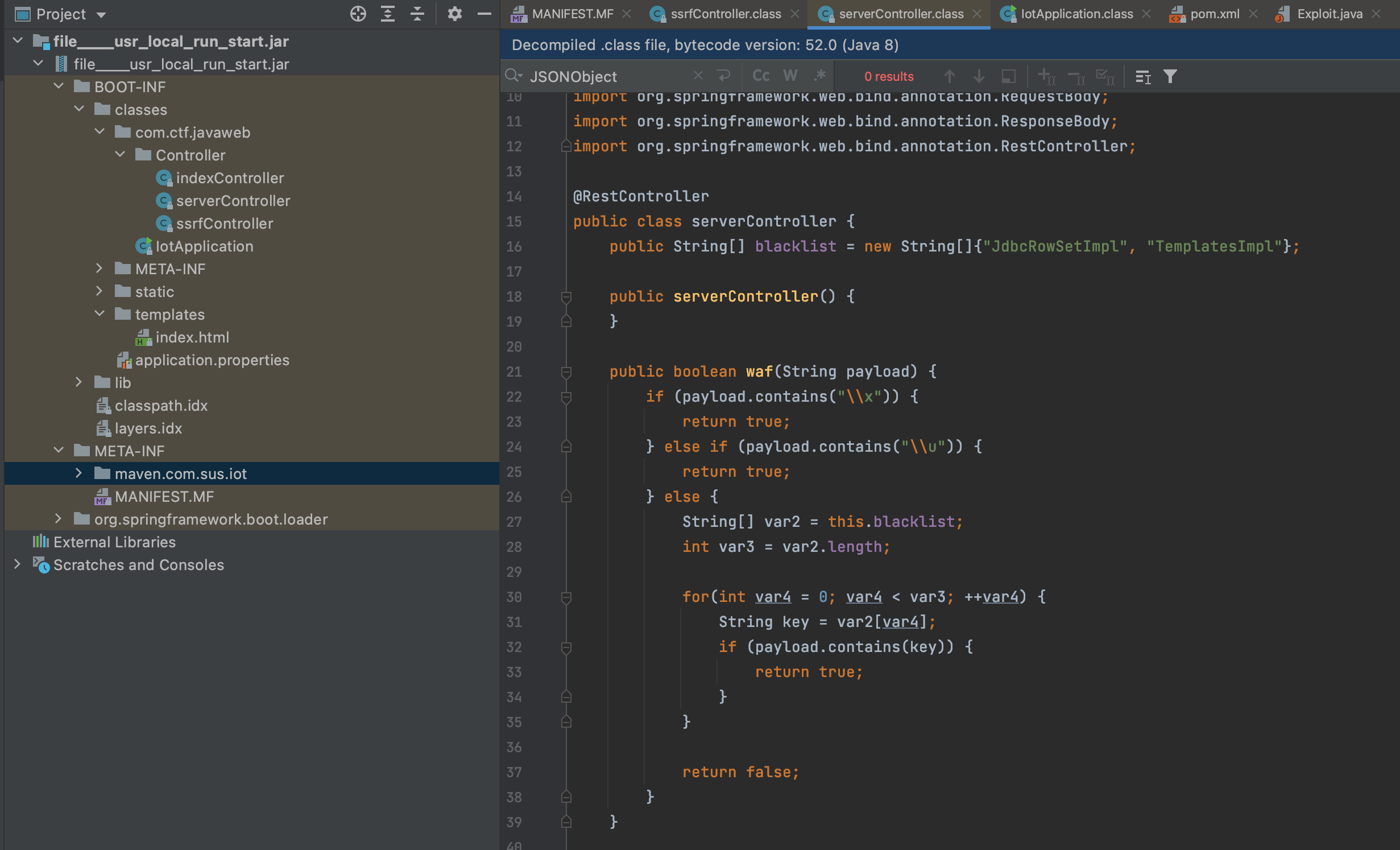The width and height of the screenshot is (1400, 850).
Task: Click the new line icon in search field
Action: tap(723, 76)
